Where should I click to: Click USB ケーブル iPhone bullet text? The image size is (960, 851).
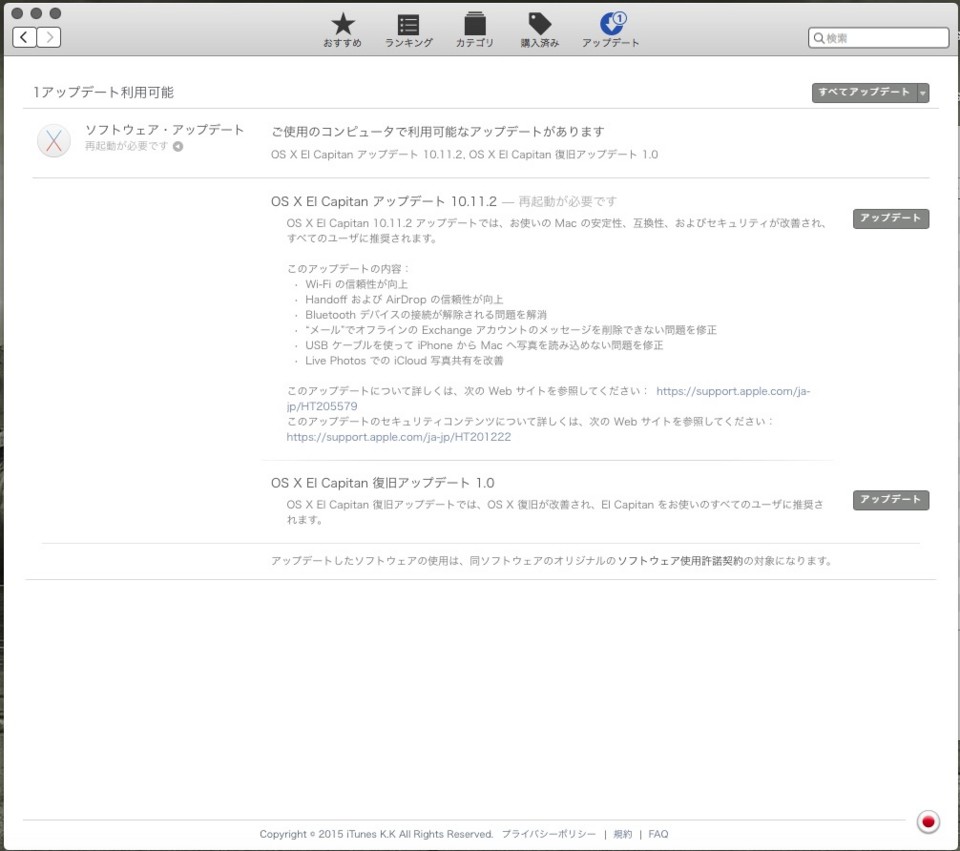[484, 346]
